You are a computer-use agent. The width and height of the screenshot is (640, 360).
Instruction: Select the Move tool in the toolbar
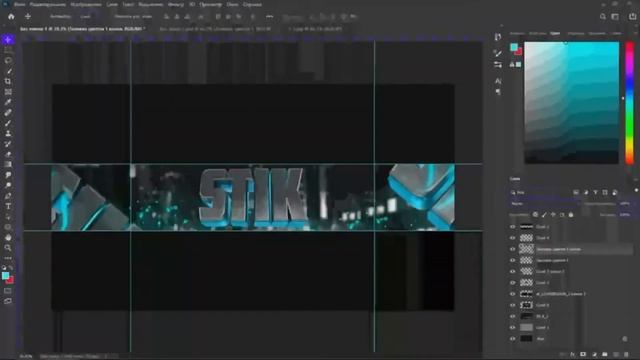tap(8, 40)
